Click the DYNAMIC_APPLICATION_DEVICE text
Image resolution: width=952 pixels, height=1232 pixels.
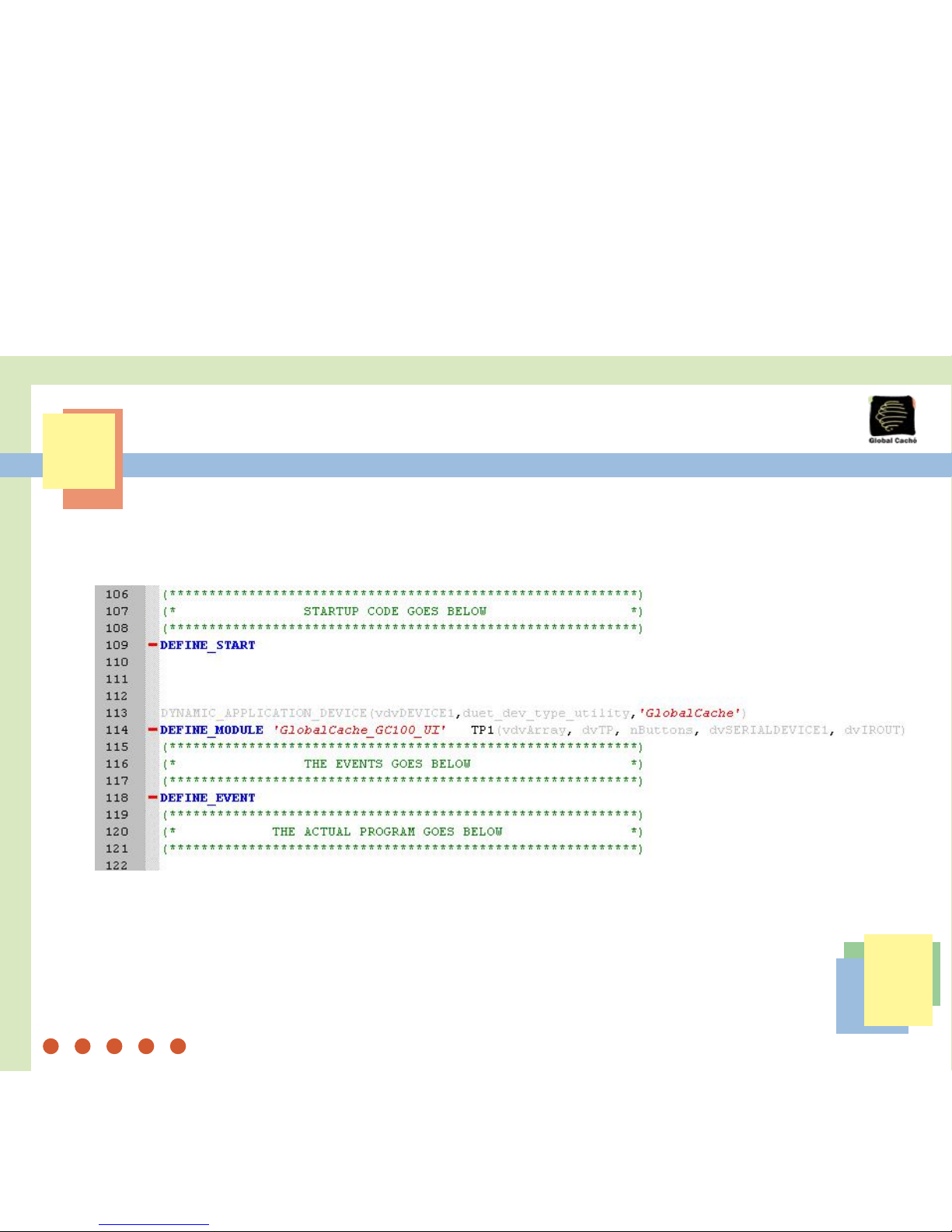[263, 713]
